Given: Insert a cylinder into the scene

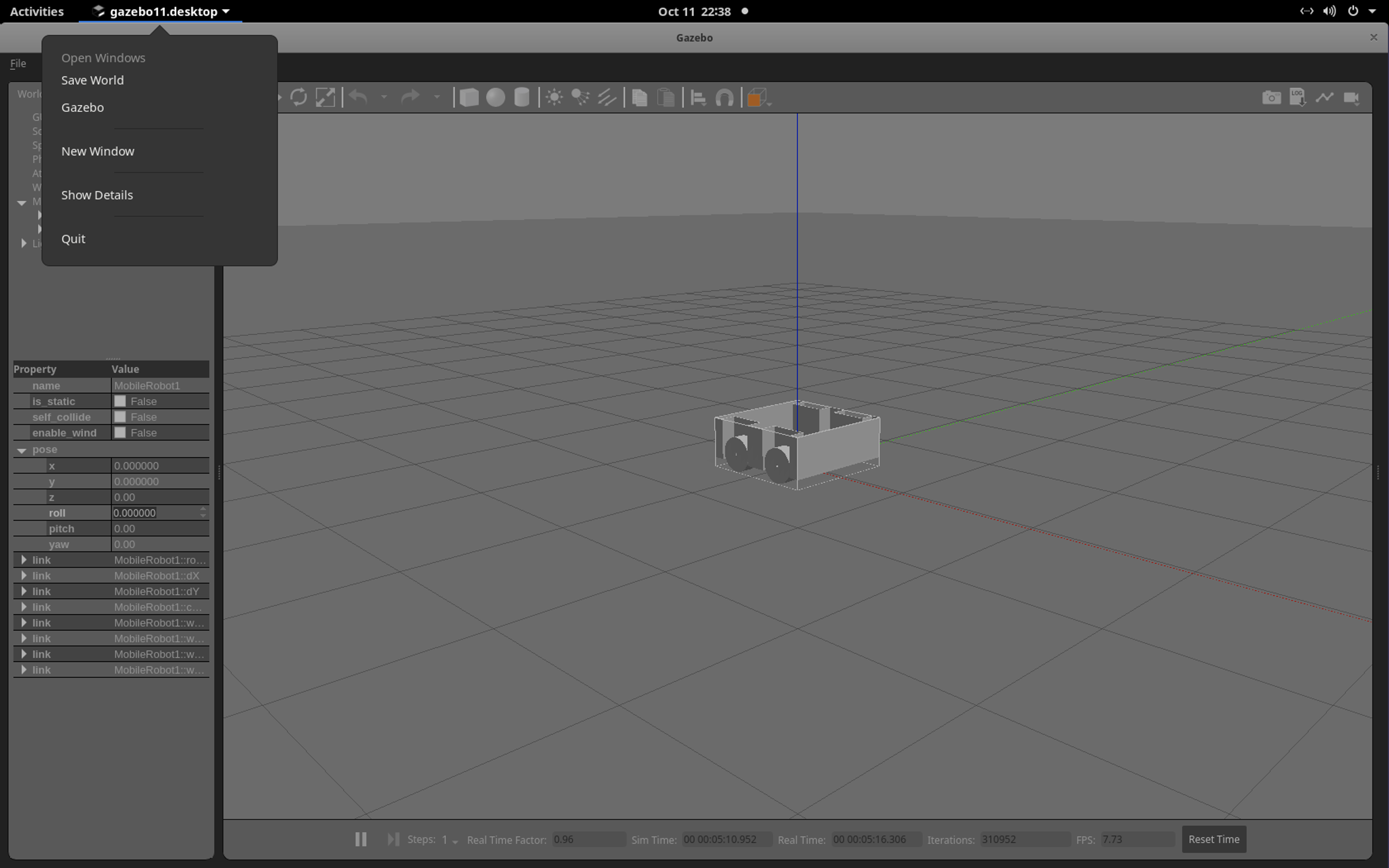Looking at the screenshot, I should click(522, 97).
